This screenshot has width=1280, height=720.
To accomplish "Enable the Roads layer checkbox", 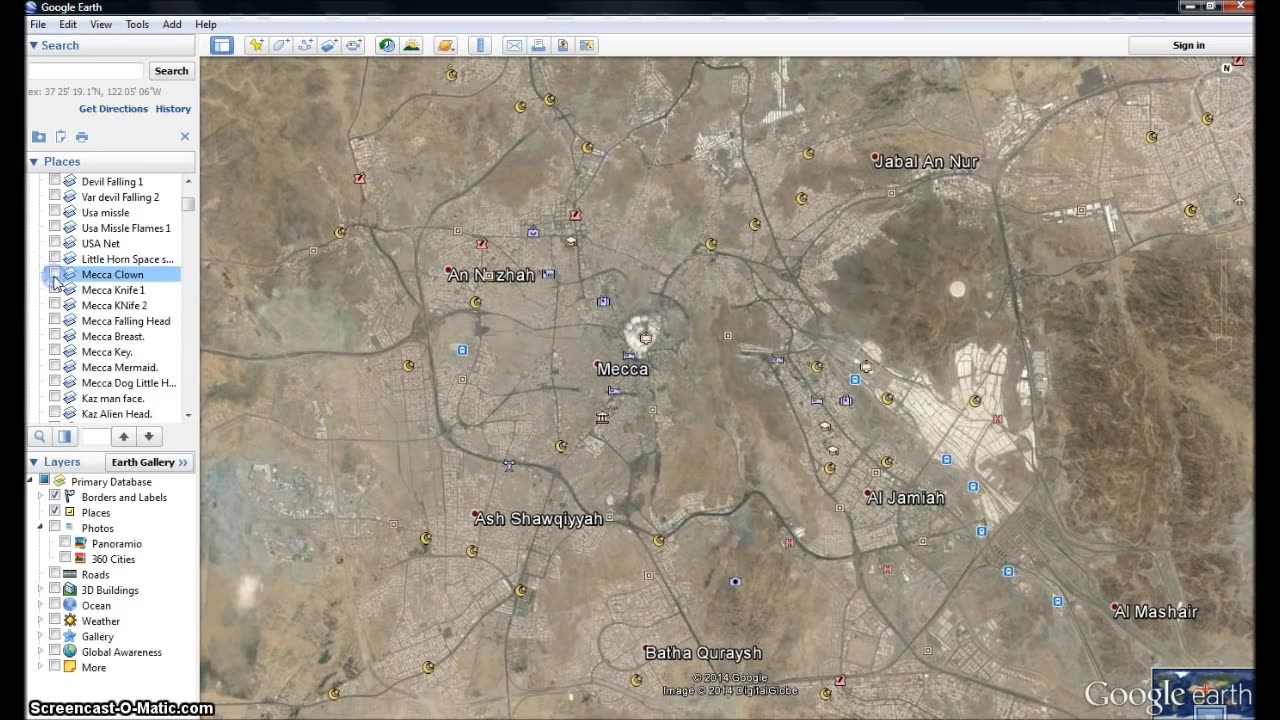I will pyautogui.click(x=54, y=574).
